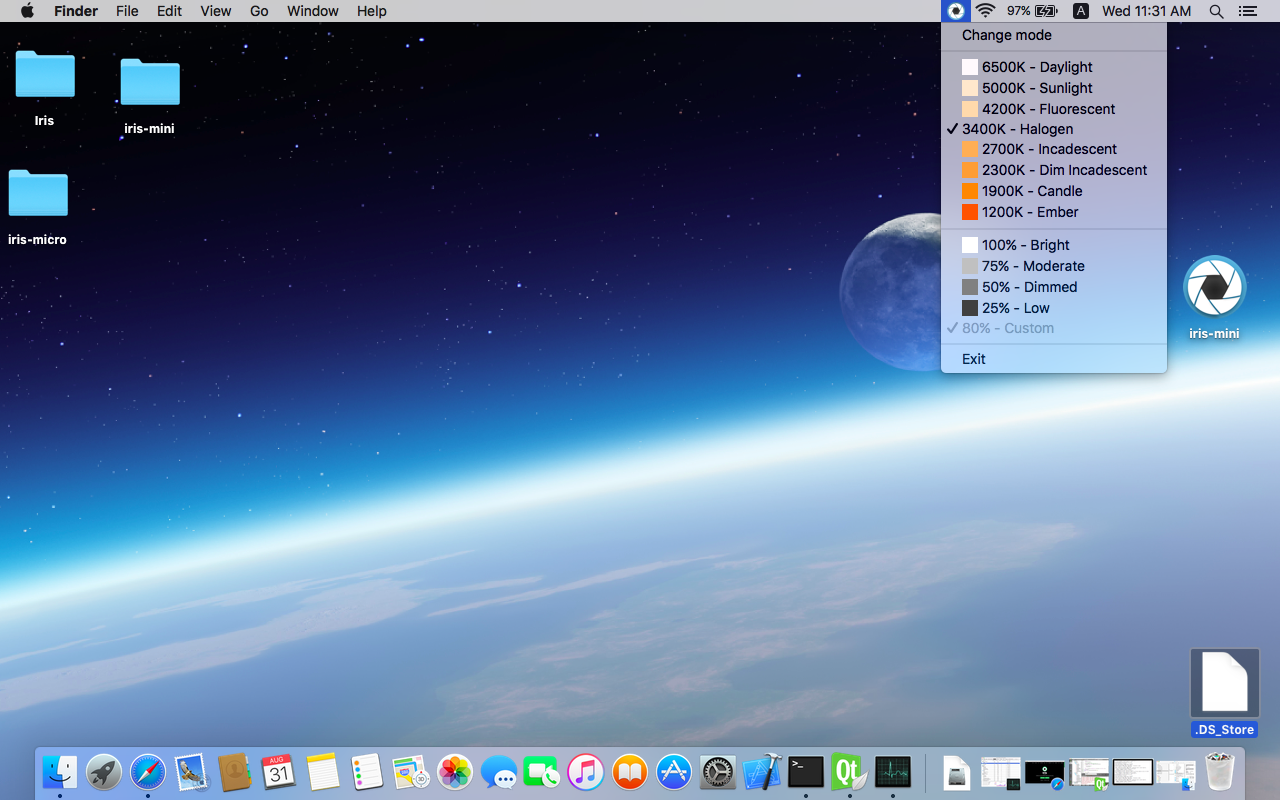
Task: Click the 4200K Fluorescent color swatch
Action: point(970,109)
